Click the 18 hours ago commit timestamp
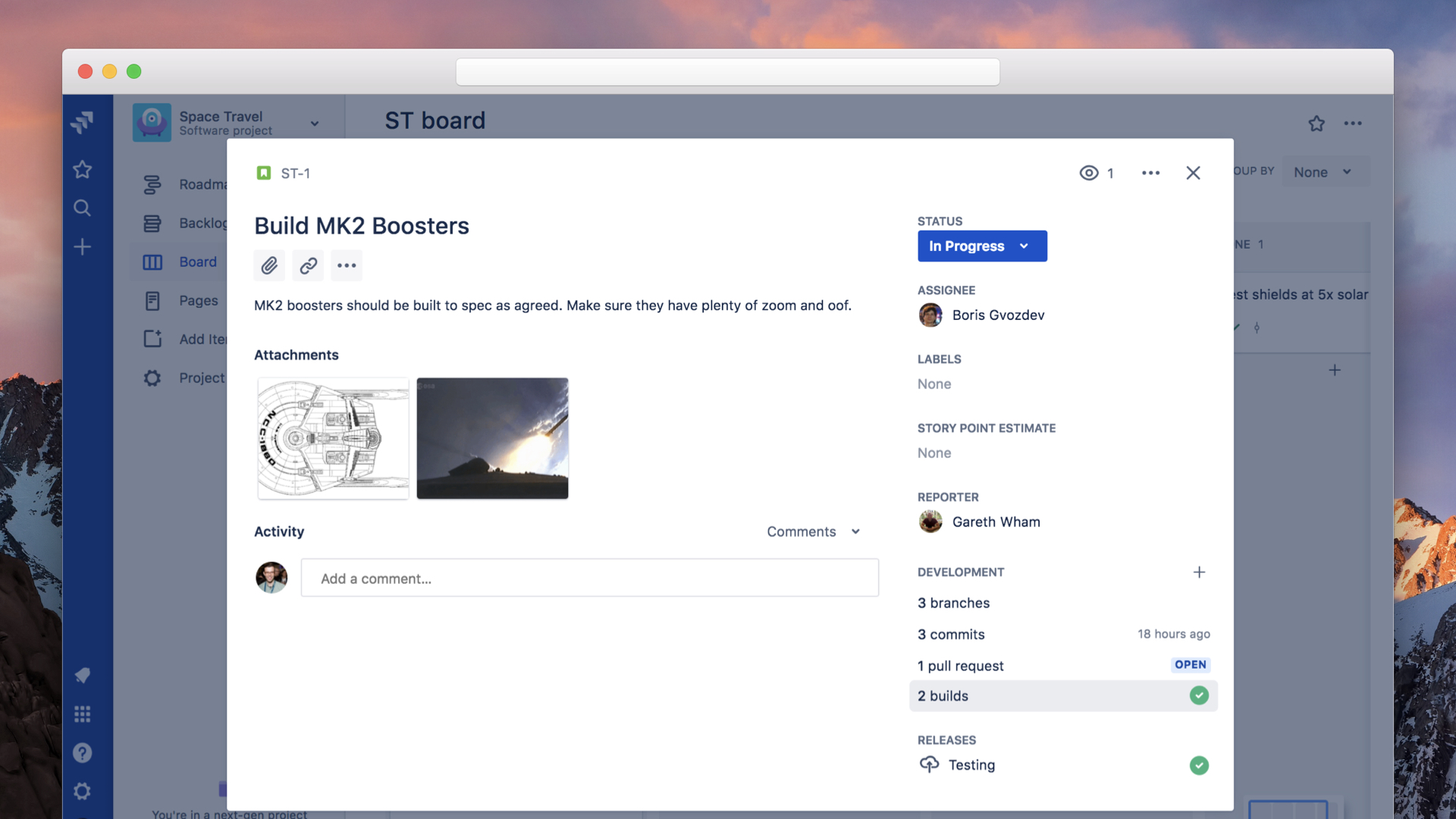The height and width of the screenshot is (819, 1456). coord(1173,634)
